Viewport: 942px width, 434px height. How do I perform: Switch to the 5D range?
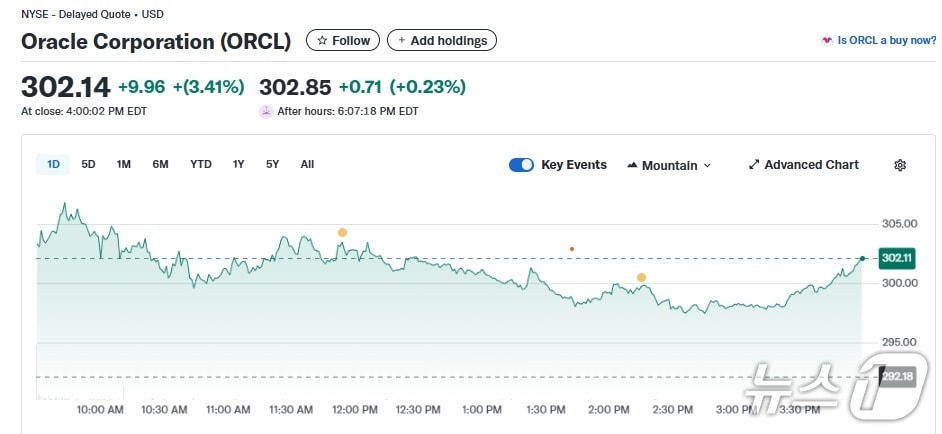tap(88, 164)
